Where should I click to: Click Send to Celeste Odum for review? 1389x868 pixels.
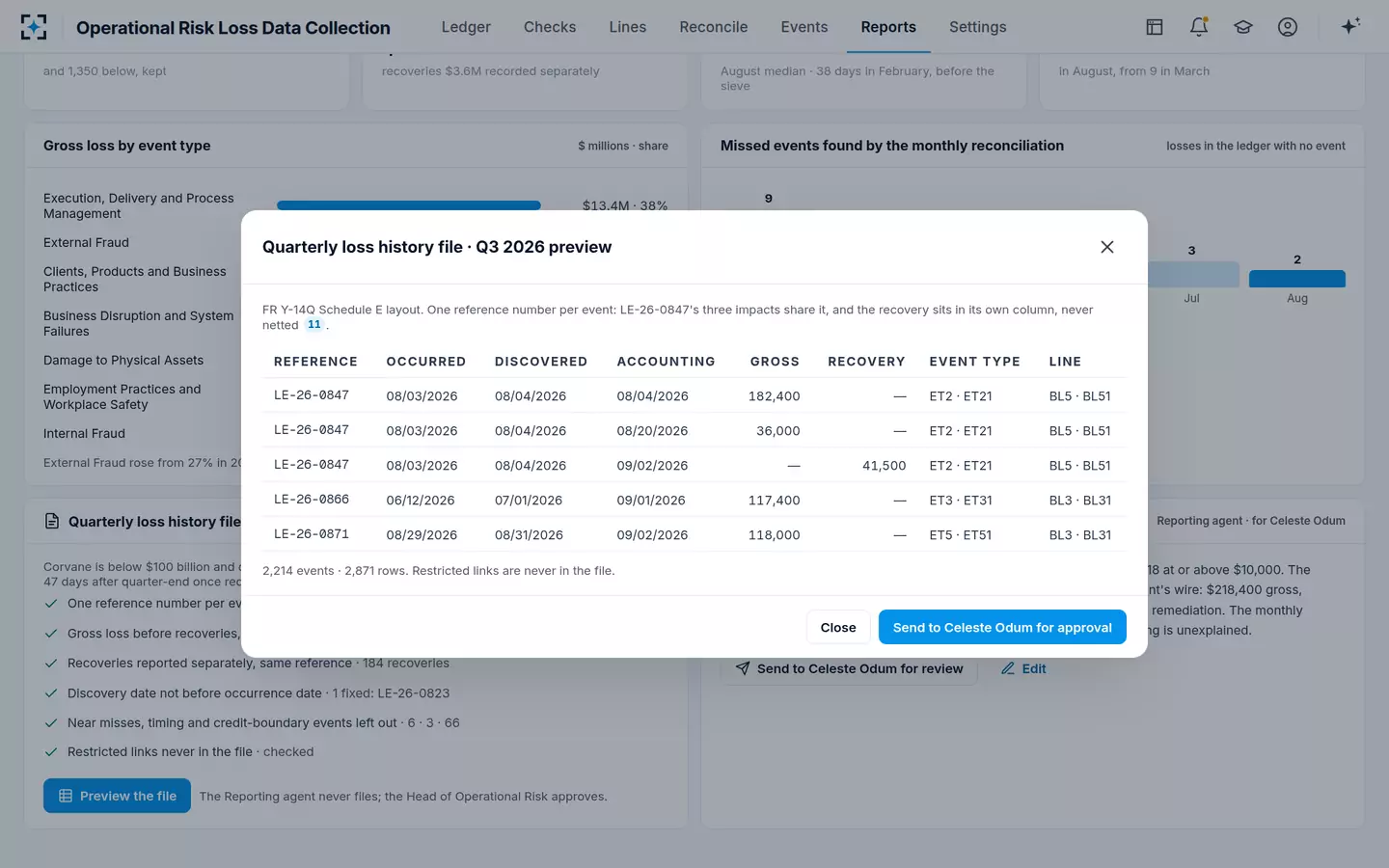849,668
